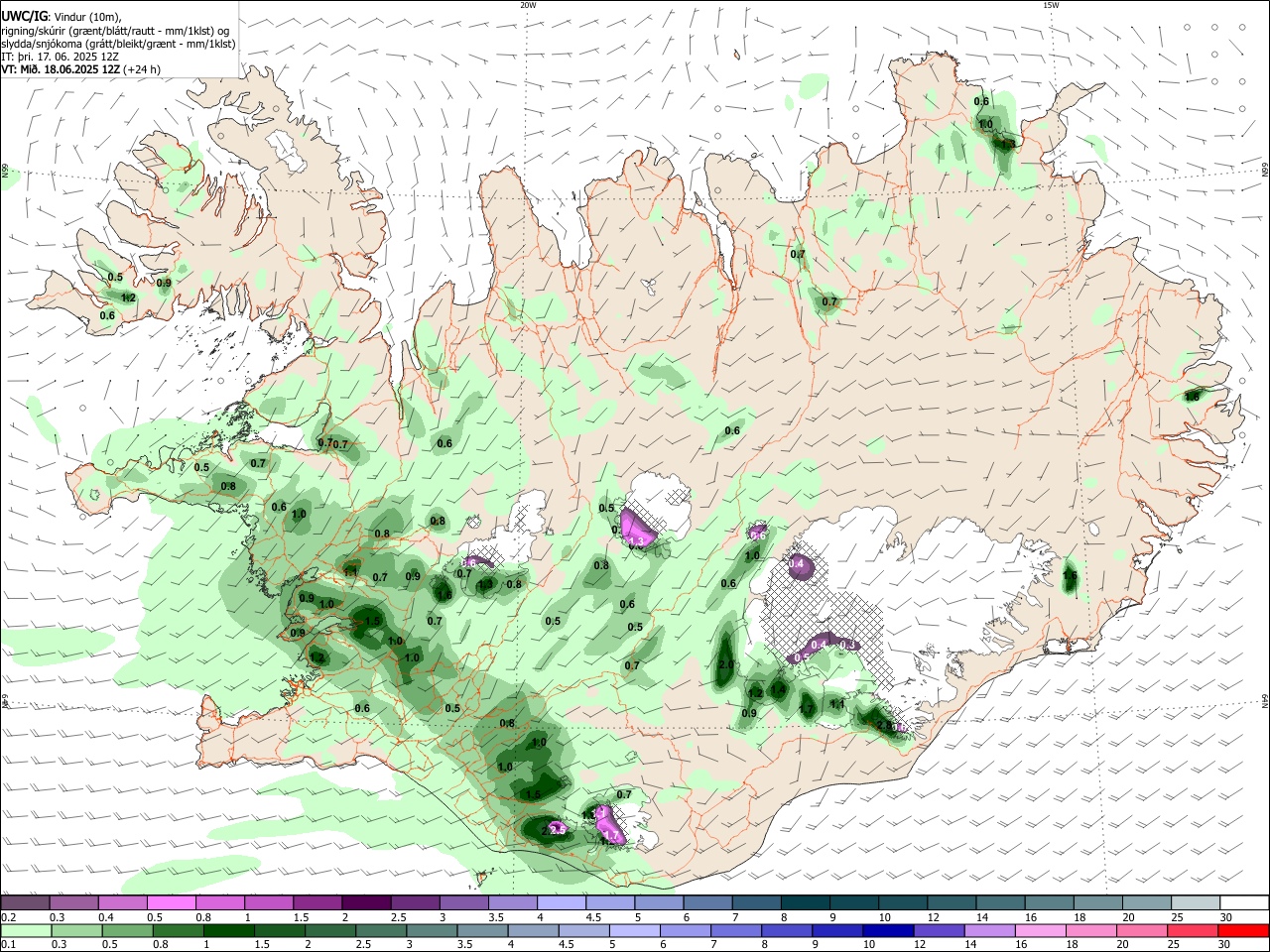Click the '0.2' label under the upper legend row
The height and width of the screenshot is (952, 1270).
[x=7, y=917]
